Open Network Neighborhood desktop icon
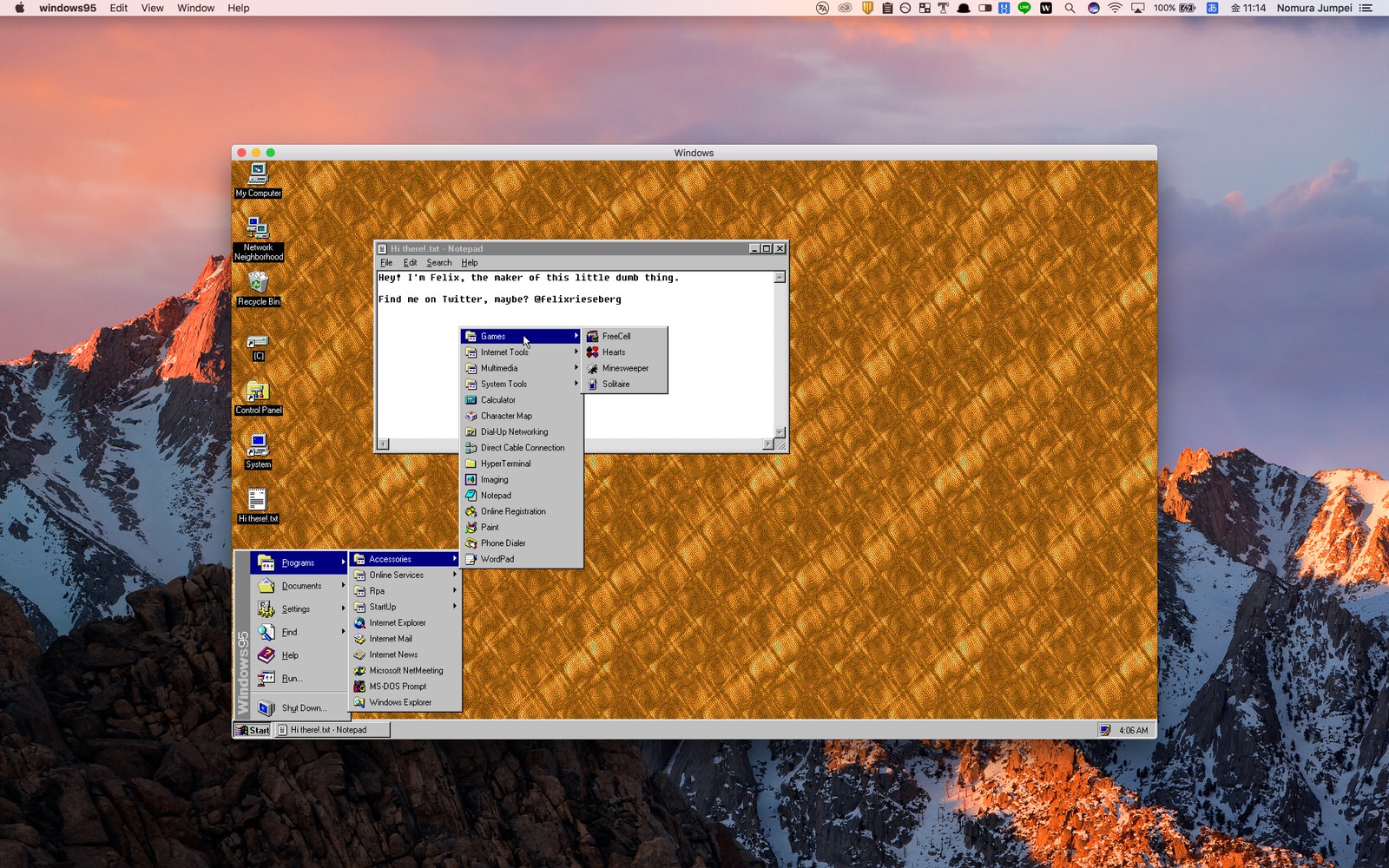 coord(258,239)
